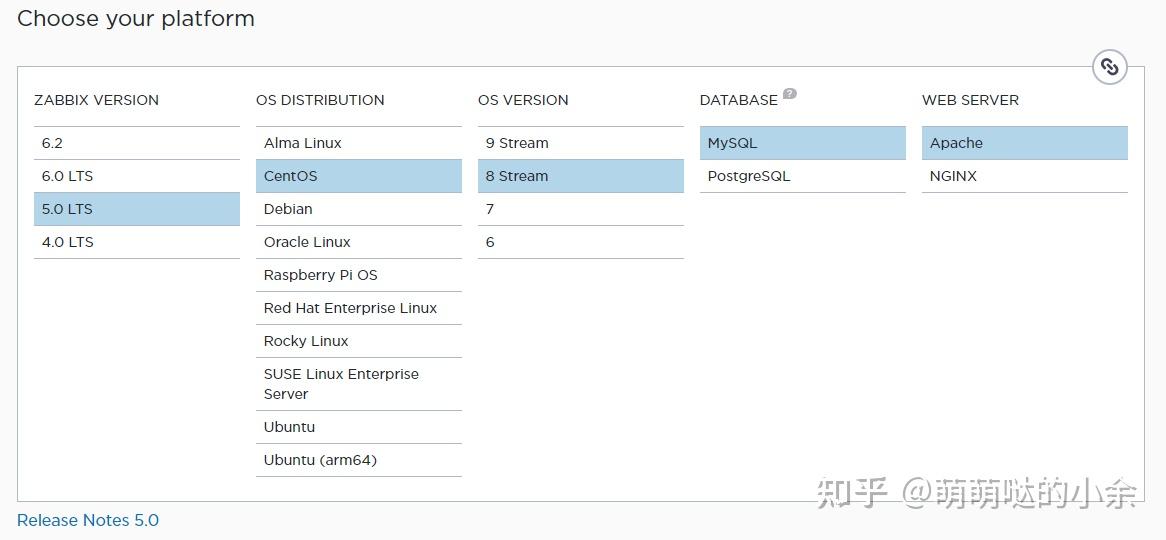Open Release Notes 5.0 link
This screenshot has height=540, width=1166.
(88, 520)
